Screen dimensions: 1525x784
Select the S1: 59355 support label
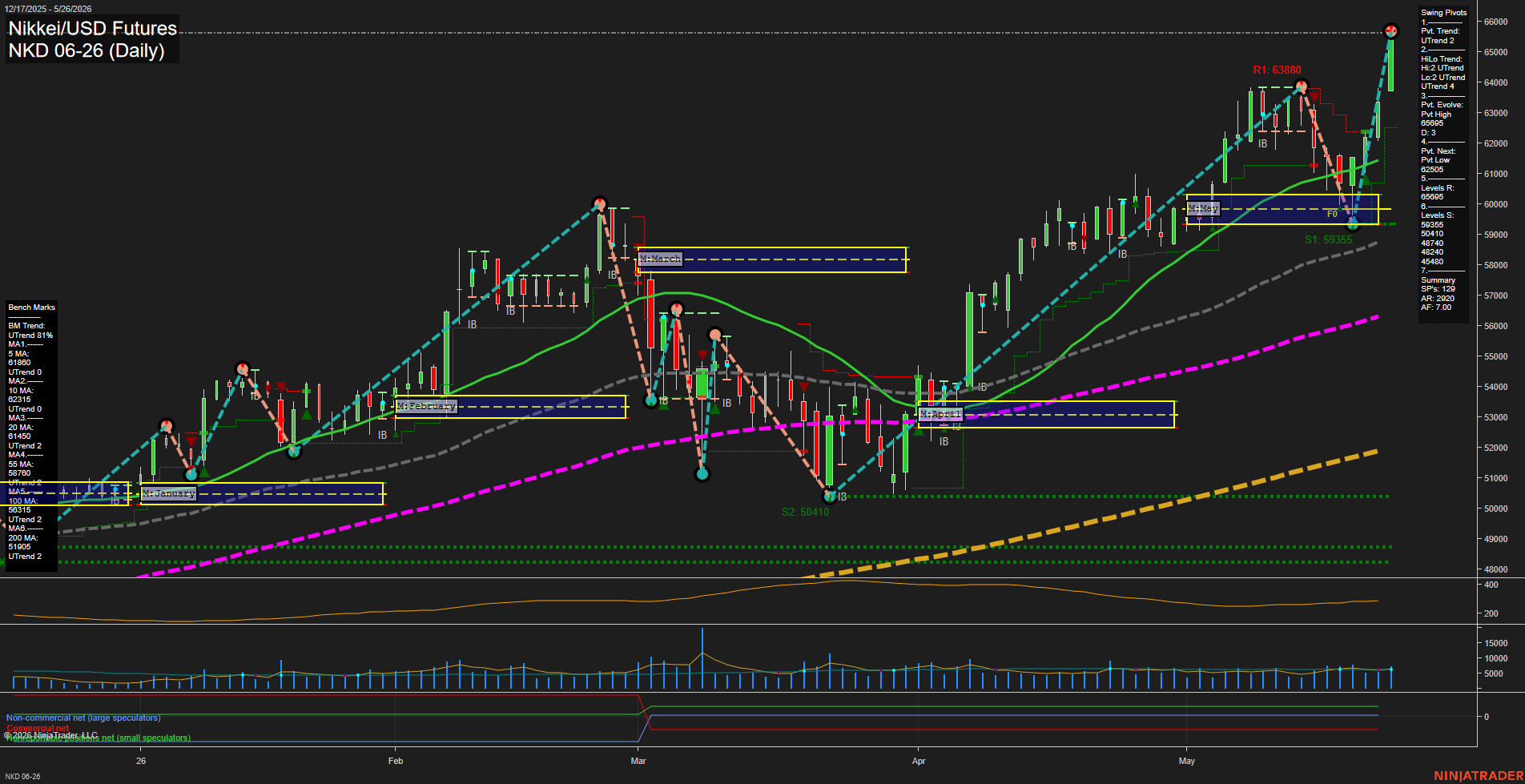pos(1328,239)
